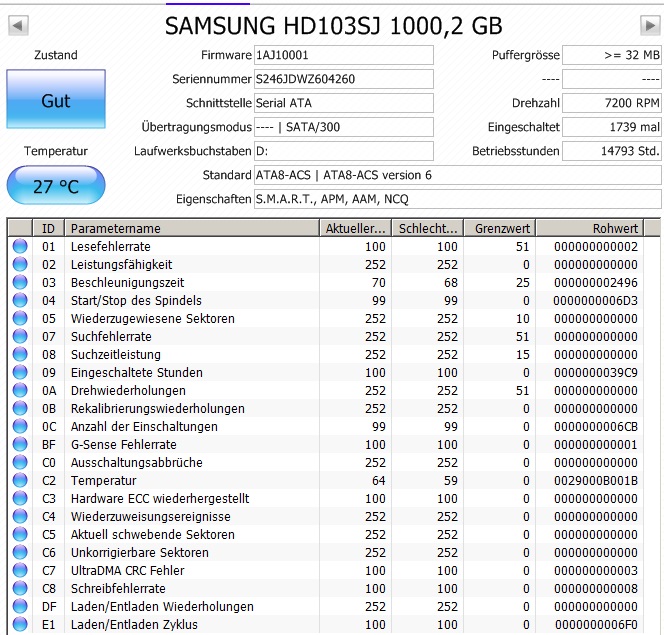Click status orb for G-Sense Fehlerrate
This screenshot has width=664, height=635.
click(20, 444)
